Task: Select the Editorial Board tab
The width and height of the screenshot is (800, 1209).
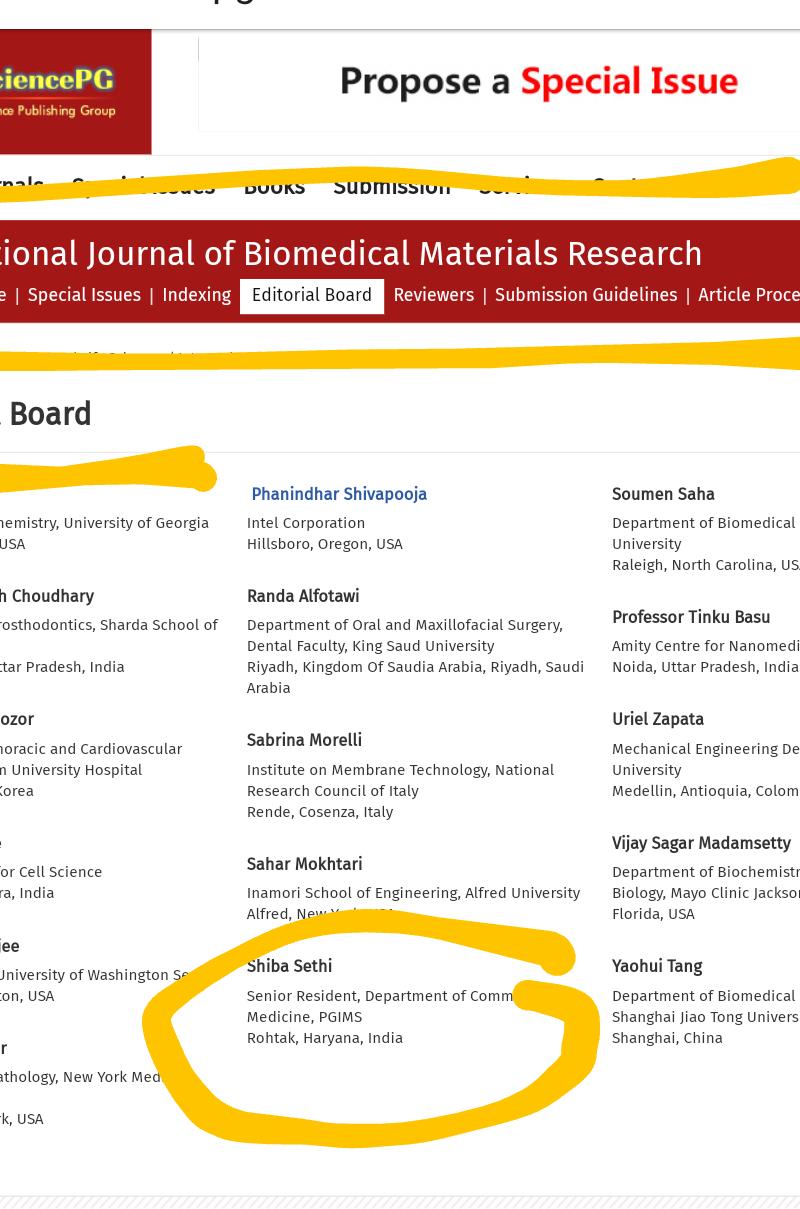Action: pos(312,296)
